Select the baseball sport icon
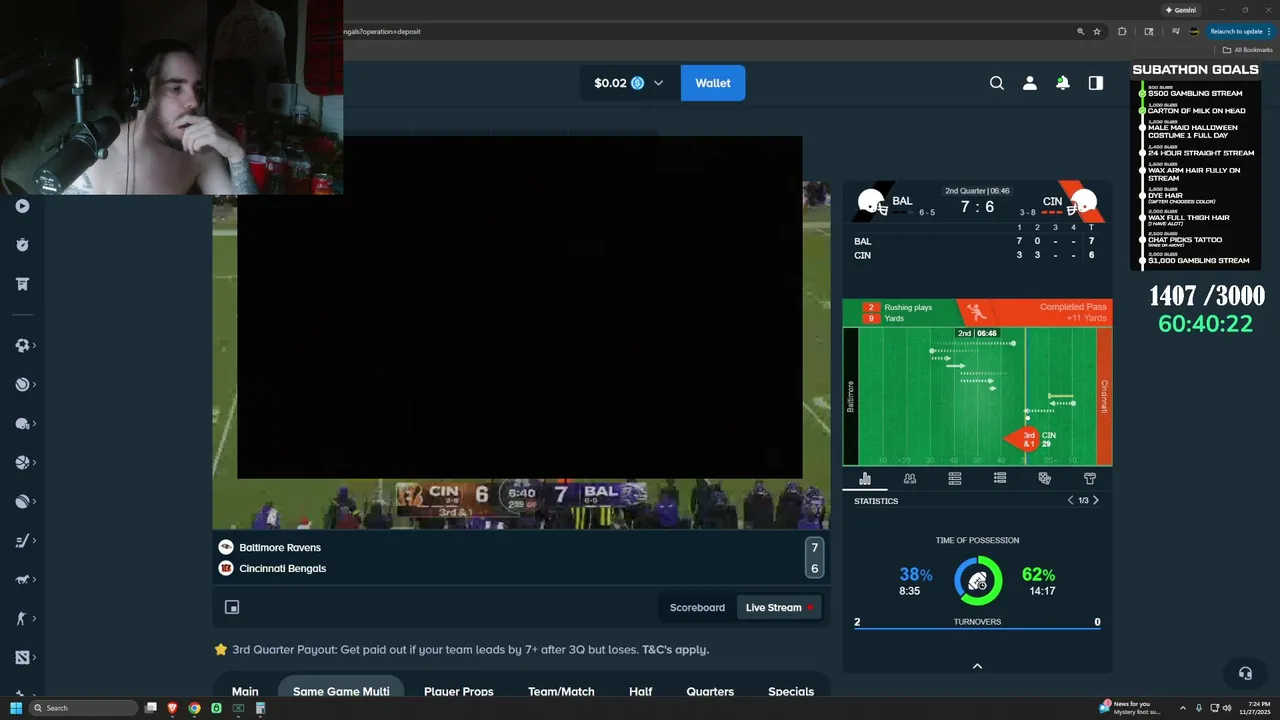The width and height of the screenshot is (1280, 720). (x=22, y=502)
